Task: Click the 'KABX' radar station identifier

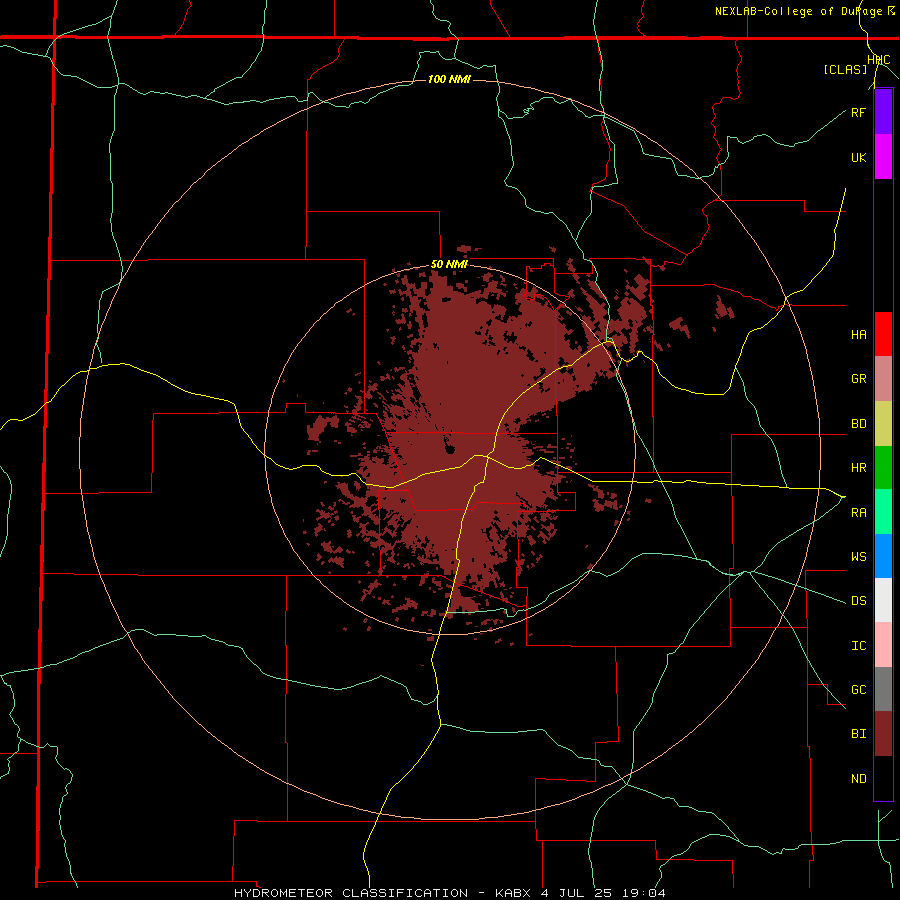Action: pos(514,893)
